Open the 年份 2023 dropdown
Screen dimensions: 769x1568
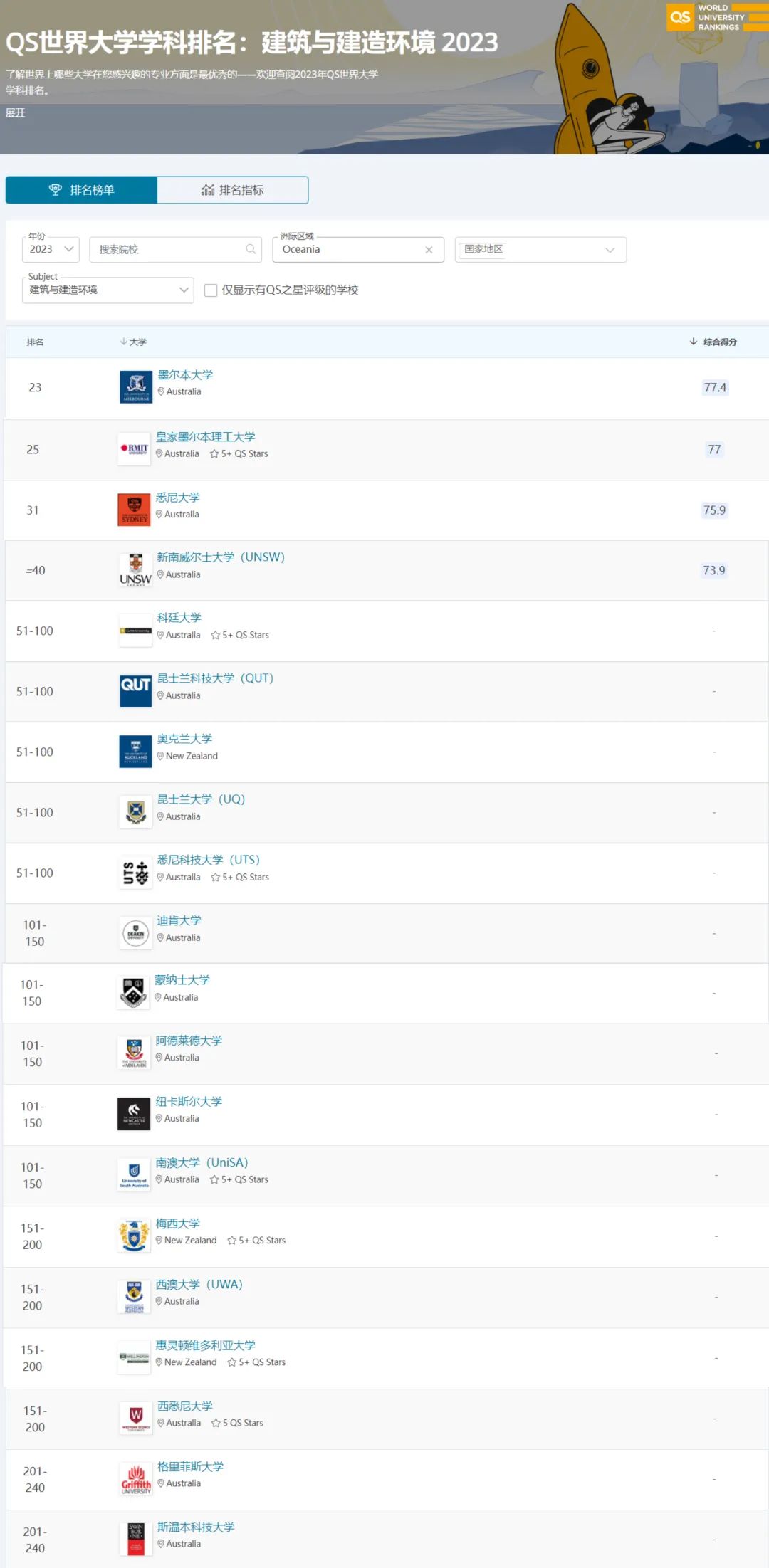tap(51, 250)
